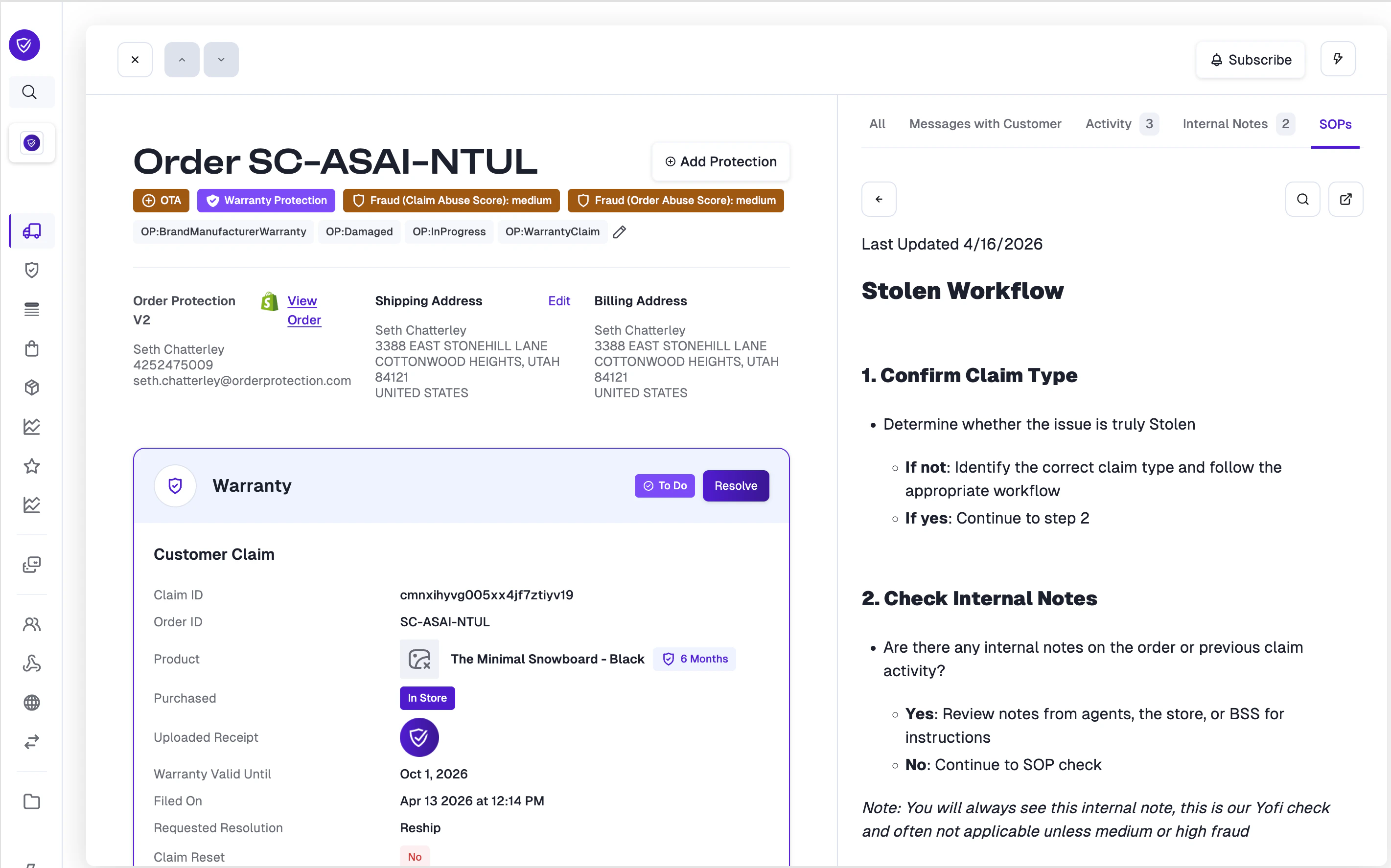This screenshot has height=868, width=1391.
Task: Click the lightning bolt button near Subscribe
Action: point(1338,59)
